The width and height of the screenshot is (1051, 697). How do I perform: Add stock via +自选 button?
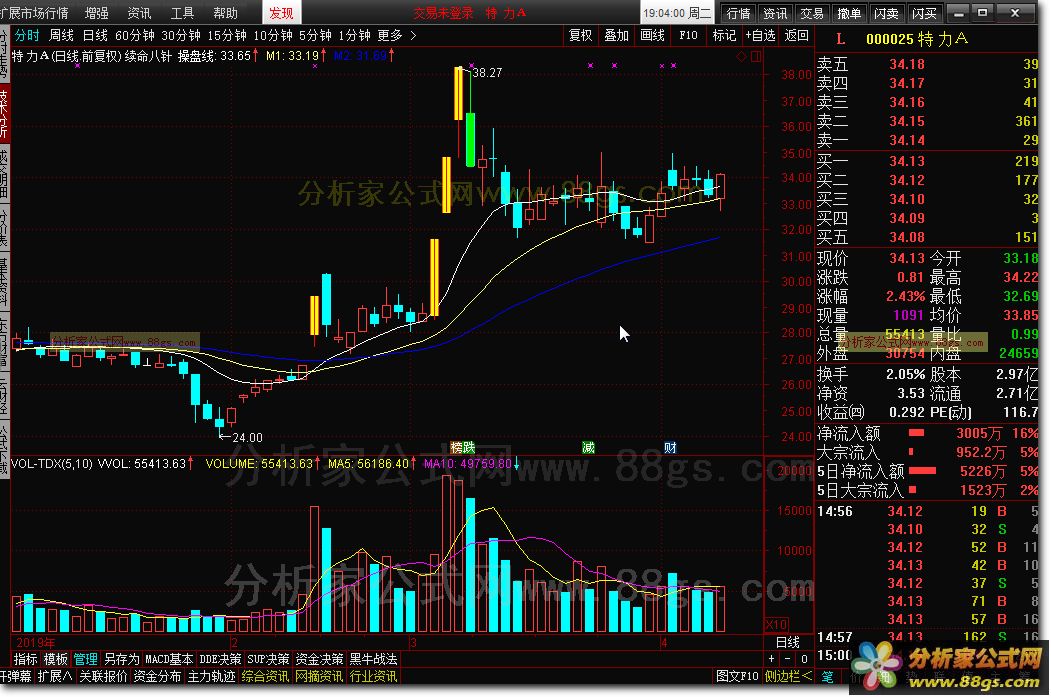pyautogui.click(x=760, y=36)
